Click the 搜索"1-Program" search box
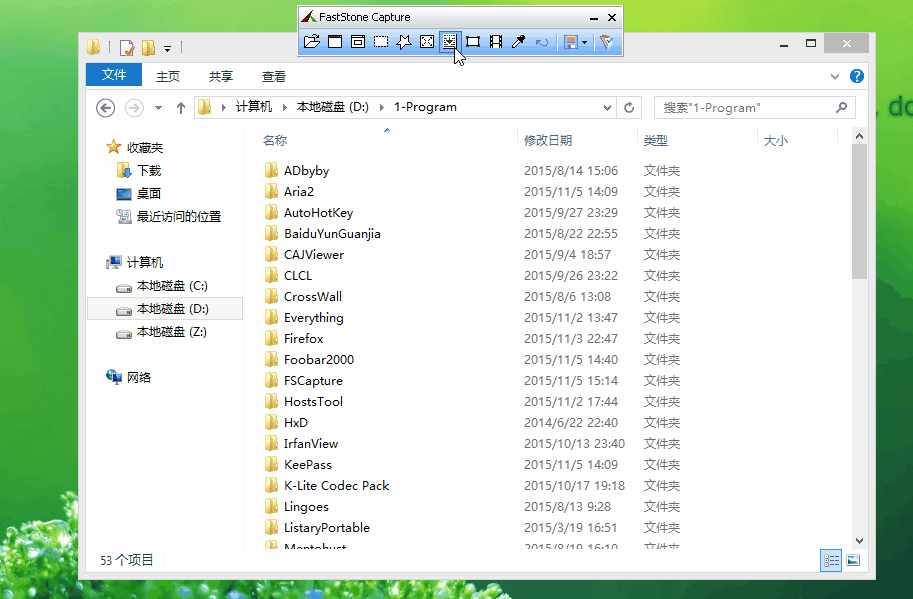913x599 pixels. tap(745, 108)
